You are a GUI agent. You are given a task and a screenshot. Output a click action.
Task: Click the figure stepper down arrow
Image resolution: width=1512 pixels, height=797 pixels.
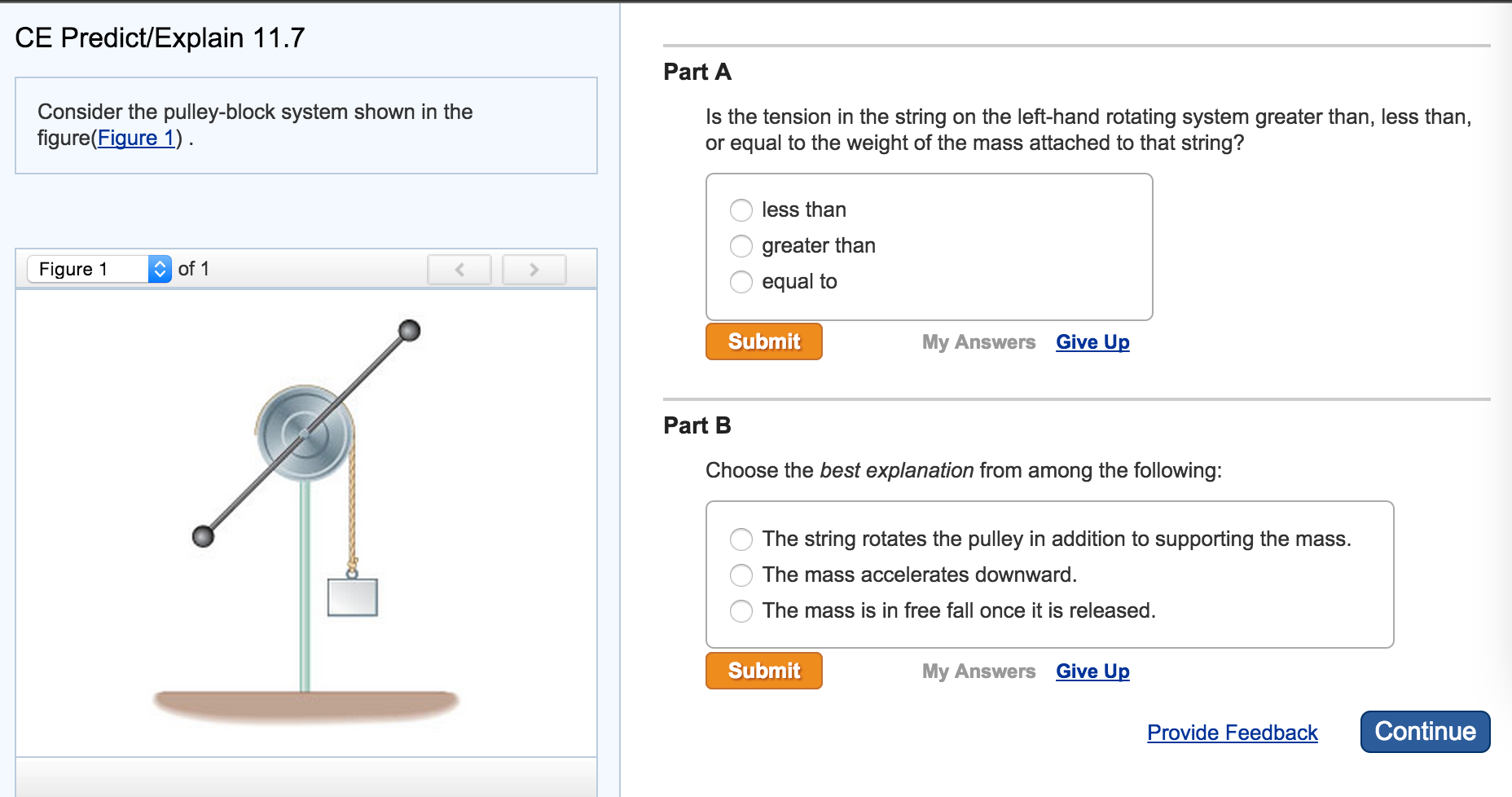(160, 275)
